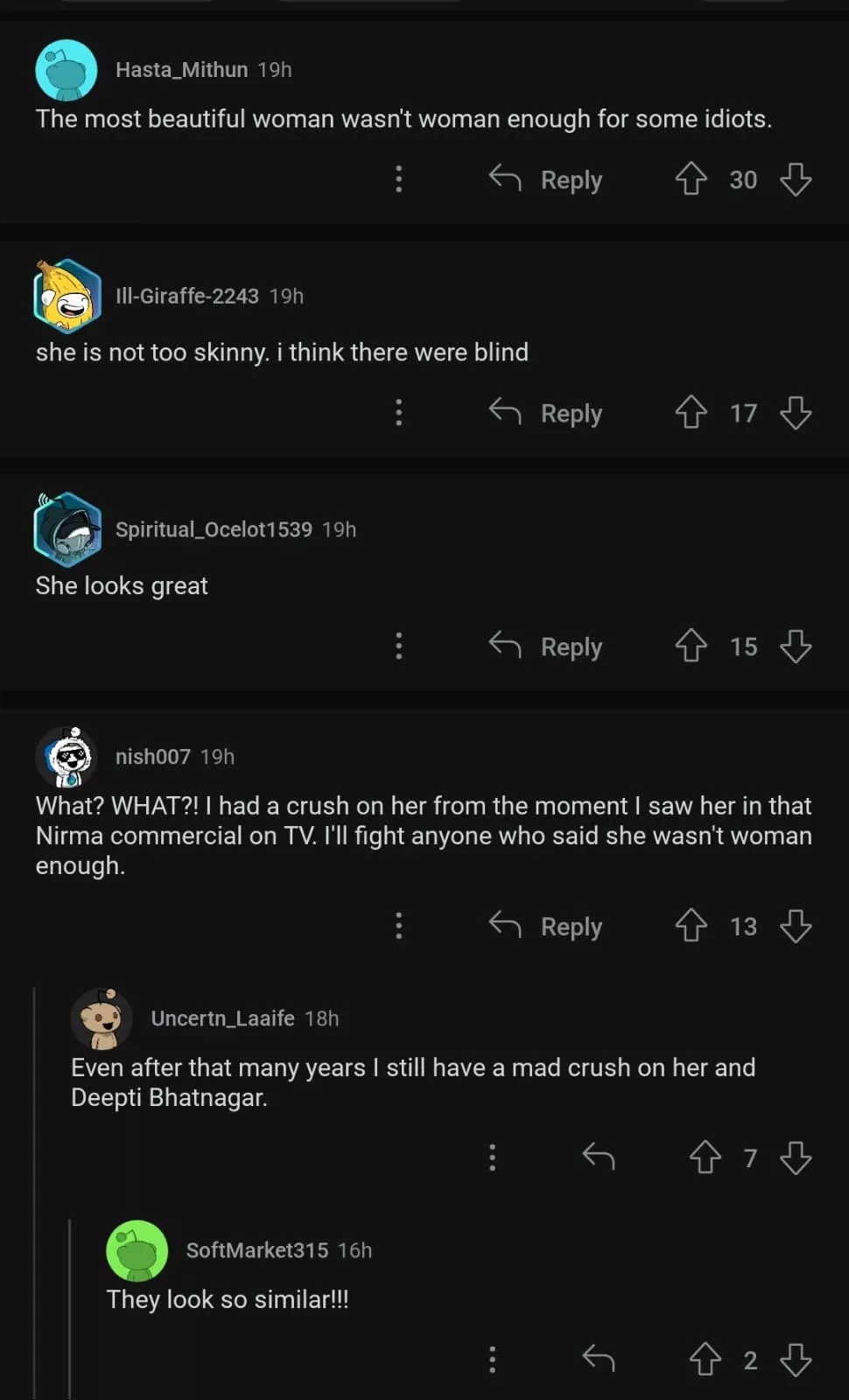Viewport: 849px width, 1400px height.
Task: Tap SoftMarket315's green avatar
Action: click(137, 1251)
